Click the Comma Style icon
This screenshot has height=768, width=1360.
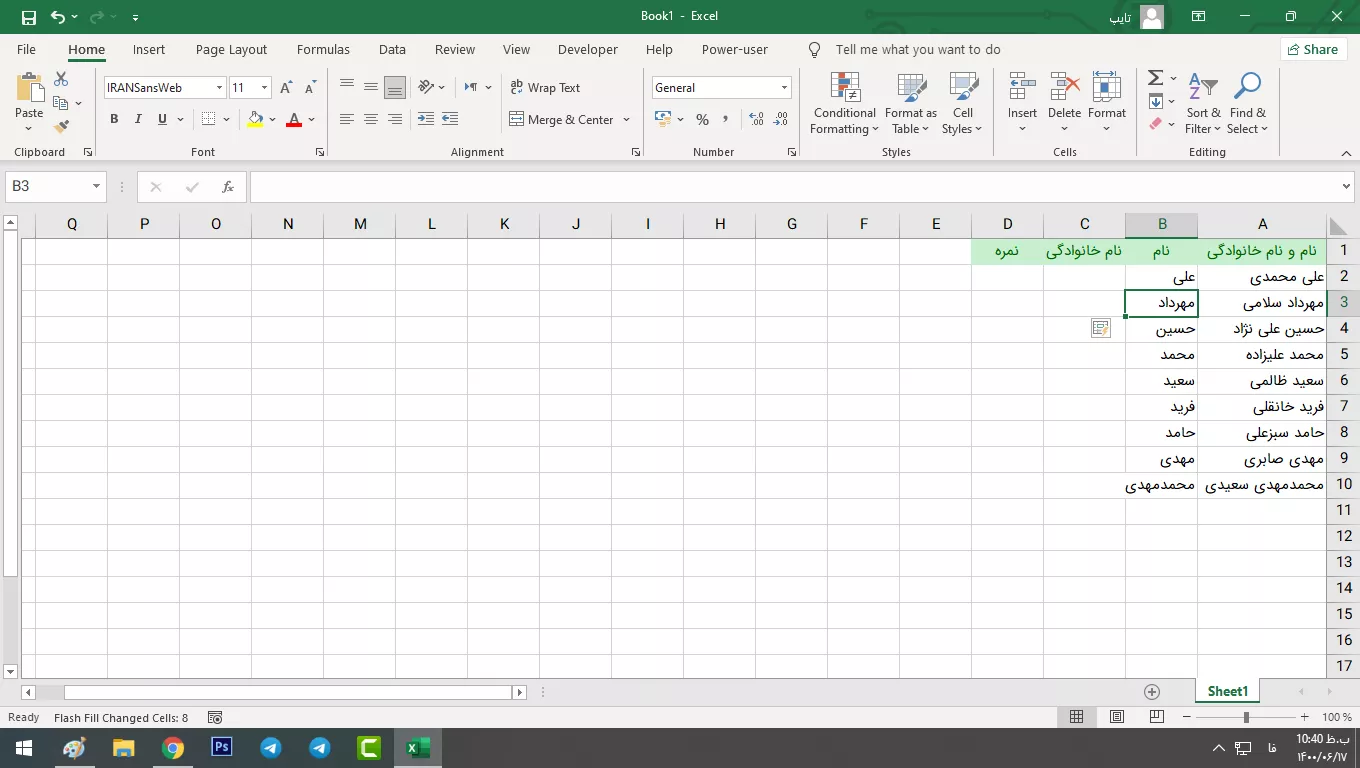coord(726,119)
